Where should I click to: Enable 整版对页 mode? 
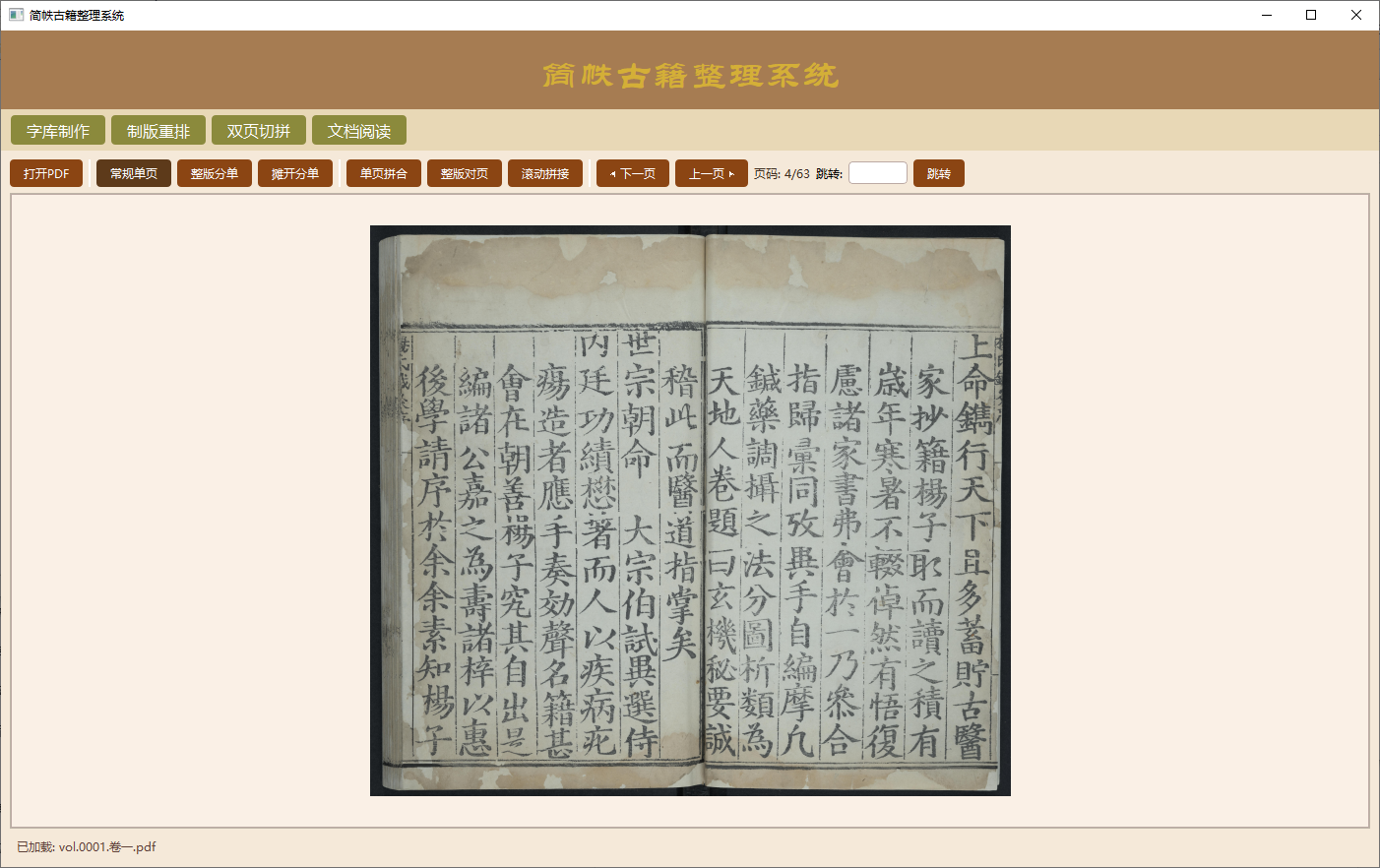click(x=465, y=173)
